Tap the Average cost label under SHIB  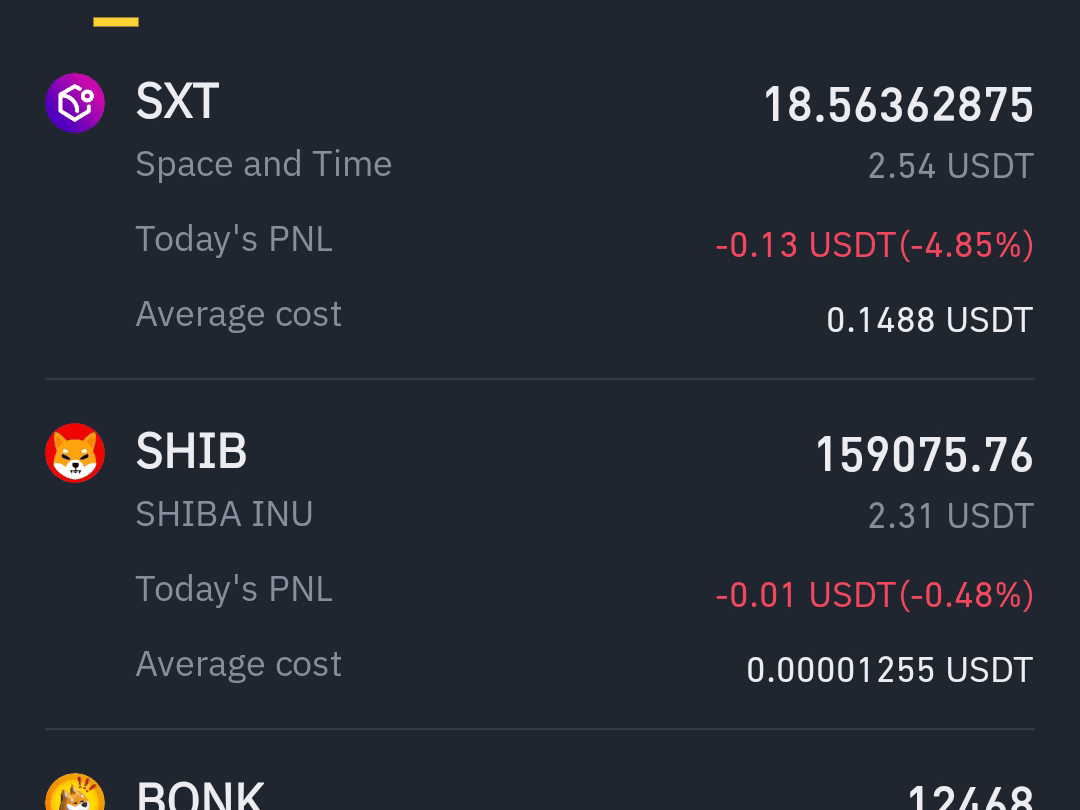(238, 664)
